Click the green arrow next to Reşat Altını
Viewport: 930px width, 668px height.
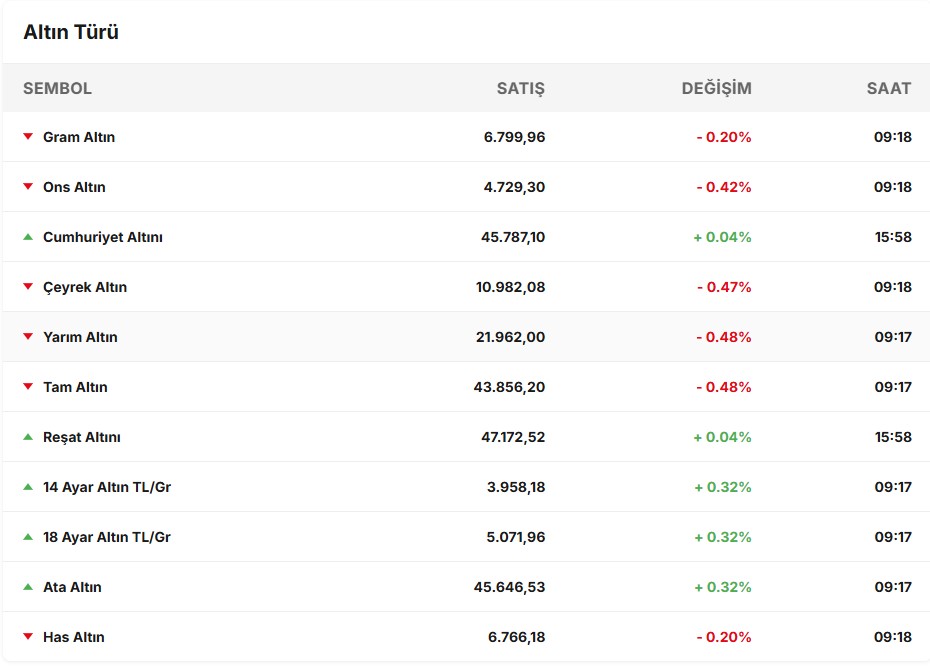pyautogui.click(x=28, y=437)
